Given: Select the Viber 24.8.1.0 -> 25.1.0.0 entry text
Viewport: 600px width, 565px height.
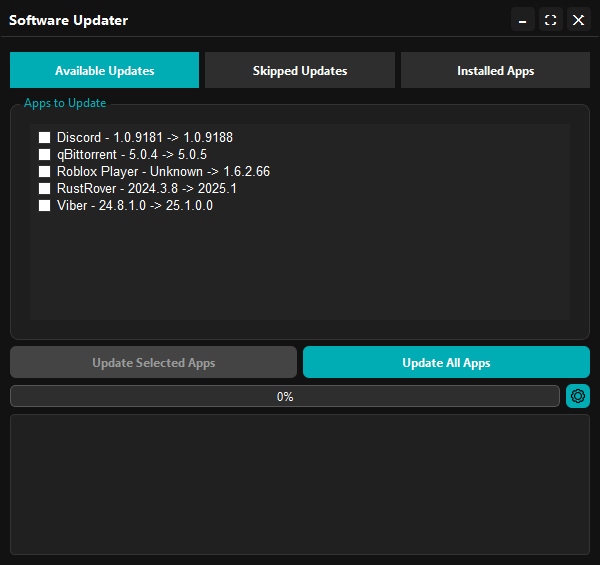Looking at the screenshot, I should [135, 205].
